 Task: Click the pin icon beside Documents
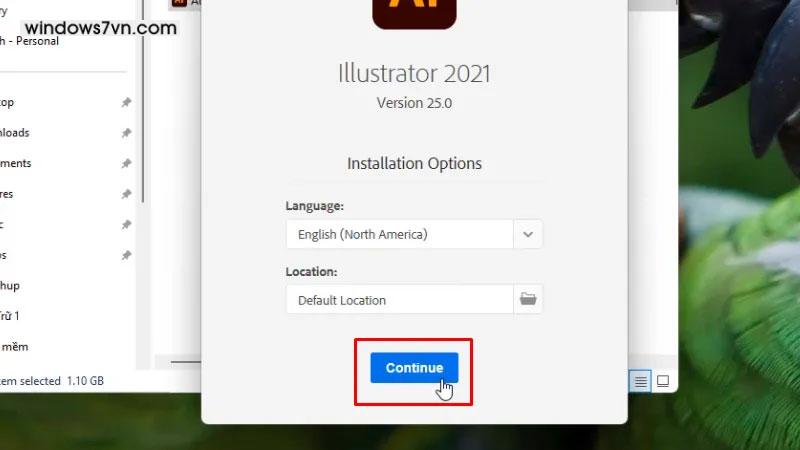click(126, 164)
